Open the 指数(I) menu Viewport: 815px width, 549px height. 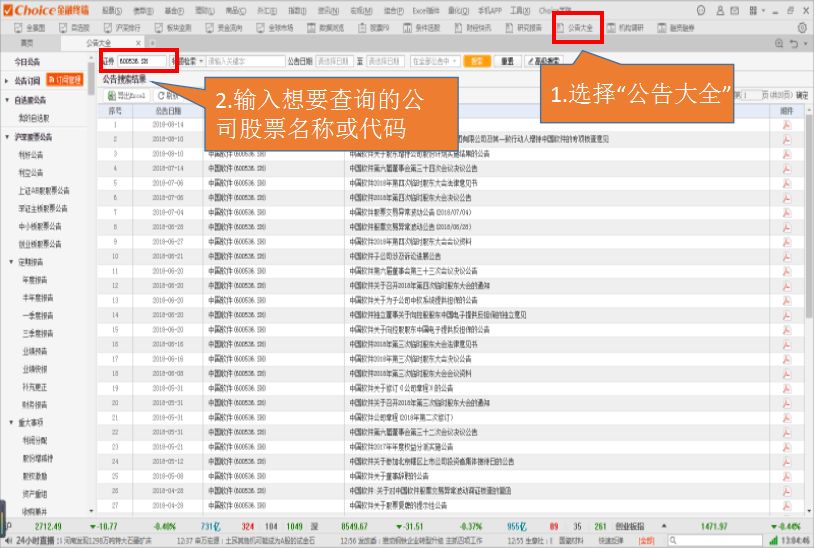point(297,10)
